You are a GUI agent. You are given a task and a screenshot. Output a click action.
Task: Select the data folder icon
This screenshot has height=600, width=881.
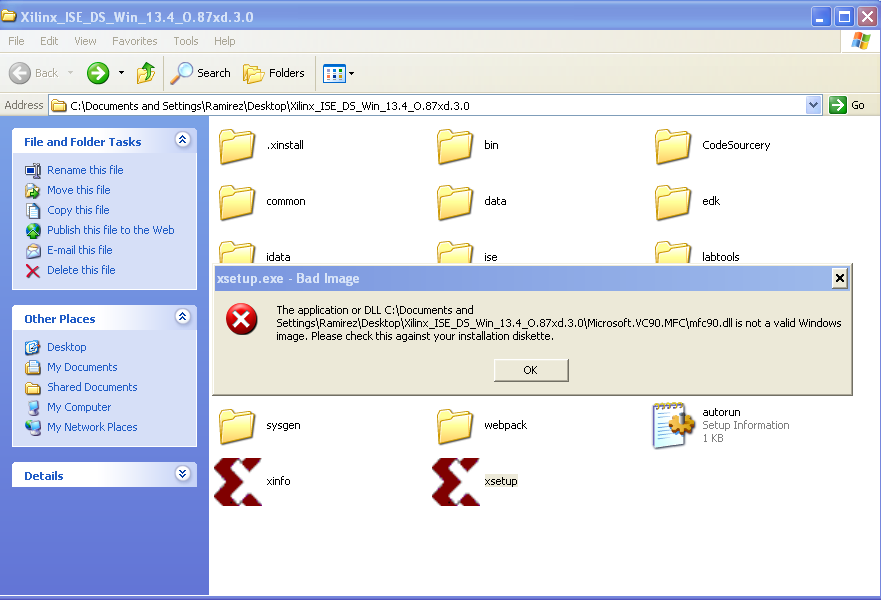[455, 202]
